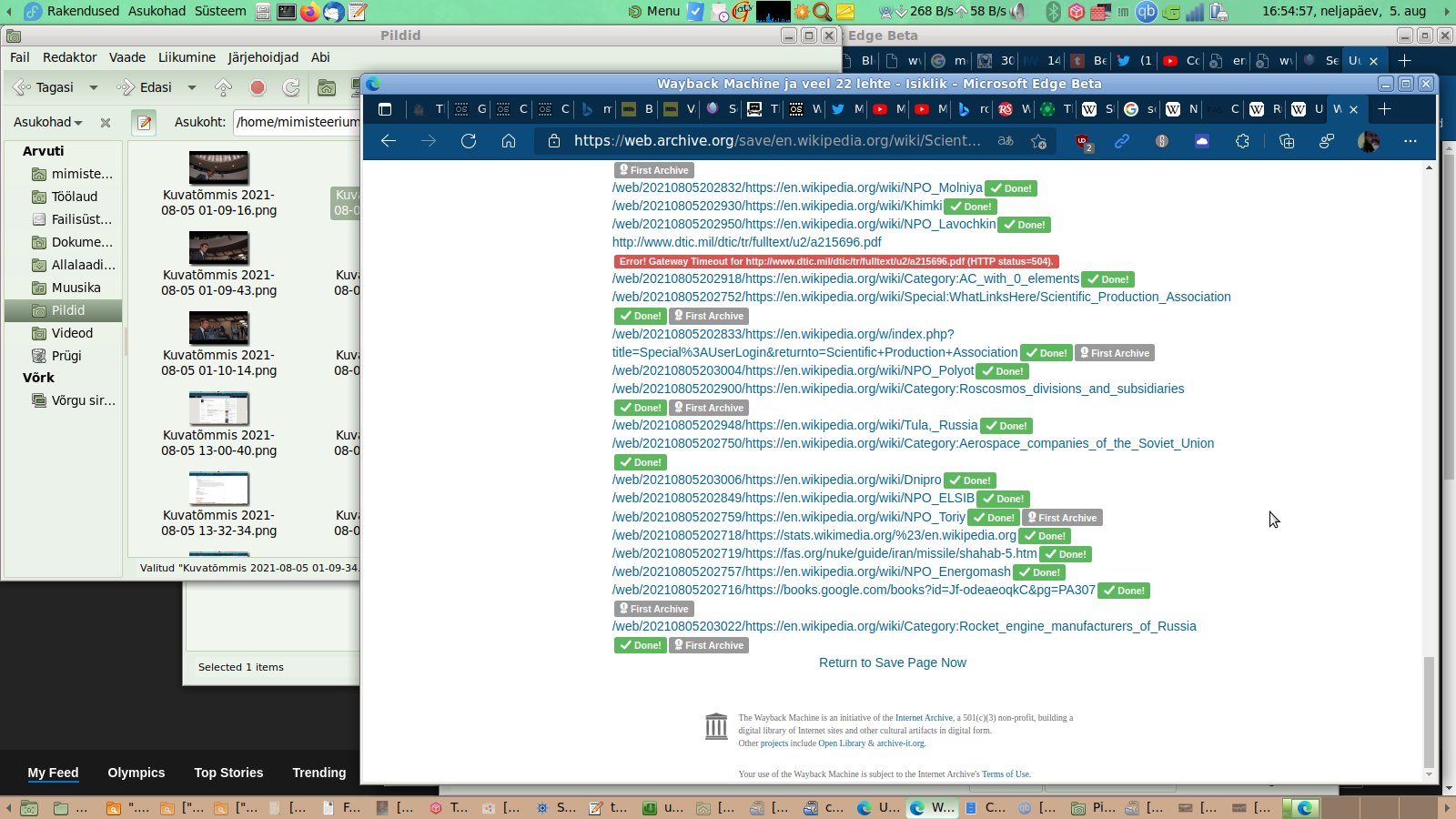The width and height of the screenshot is (1456, 819).
Task: Click the volume speaker icon in the panel
Action: coord(1017,12)
